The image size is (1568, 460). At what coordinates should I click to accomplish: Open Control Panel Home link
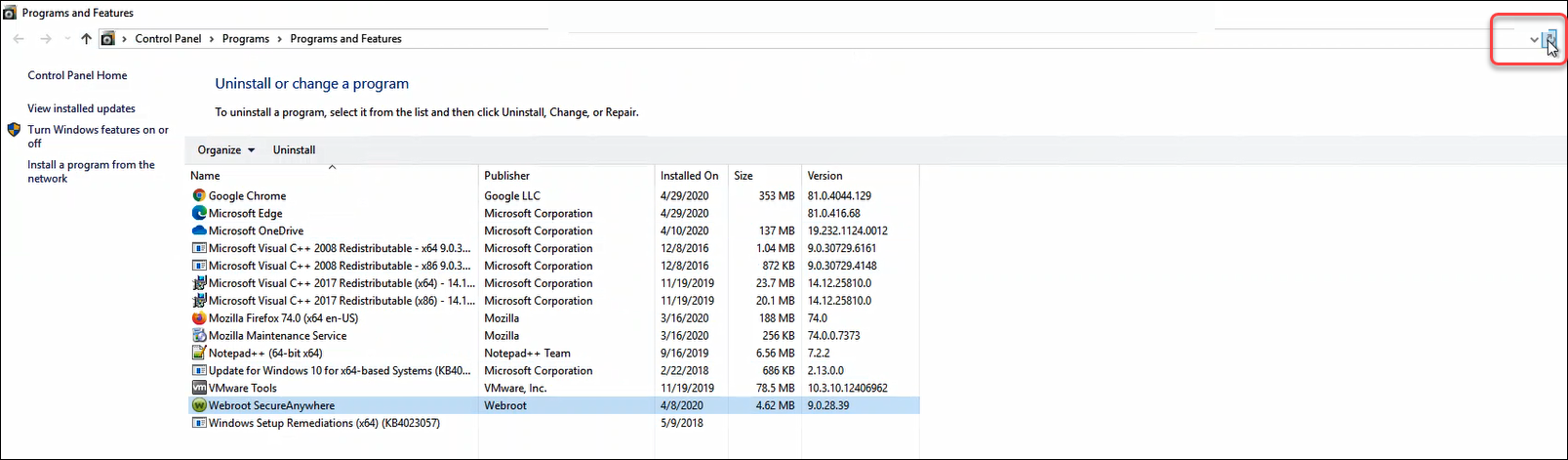click(77, 75)
